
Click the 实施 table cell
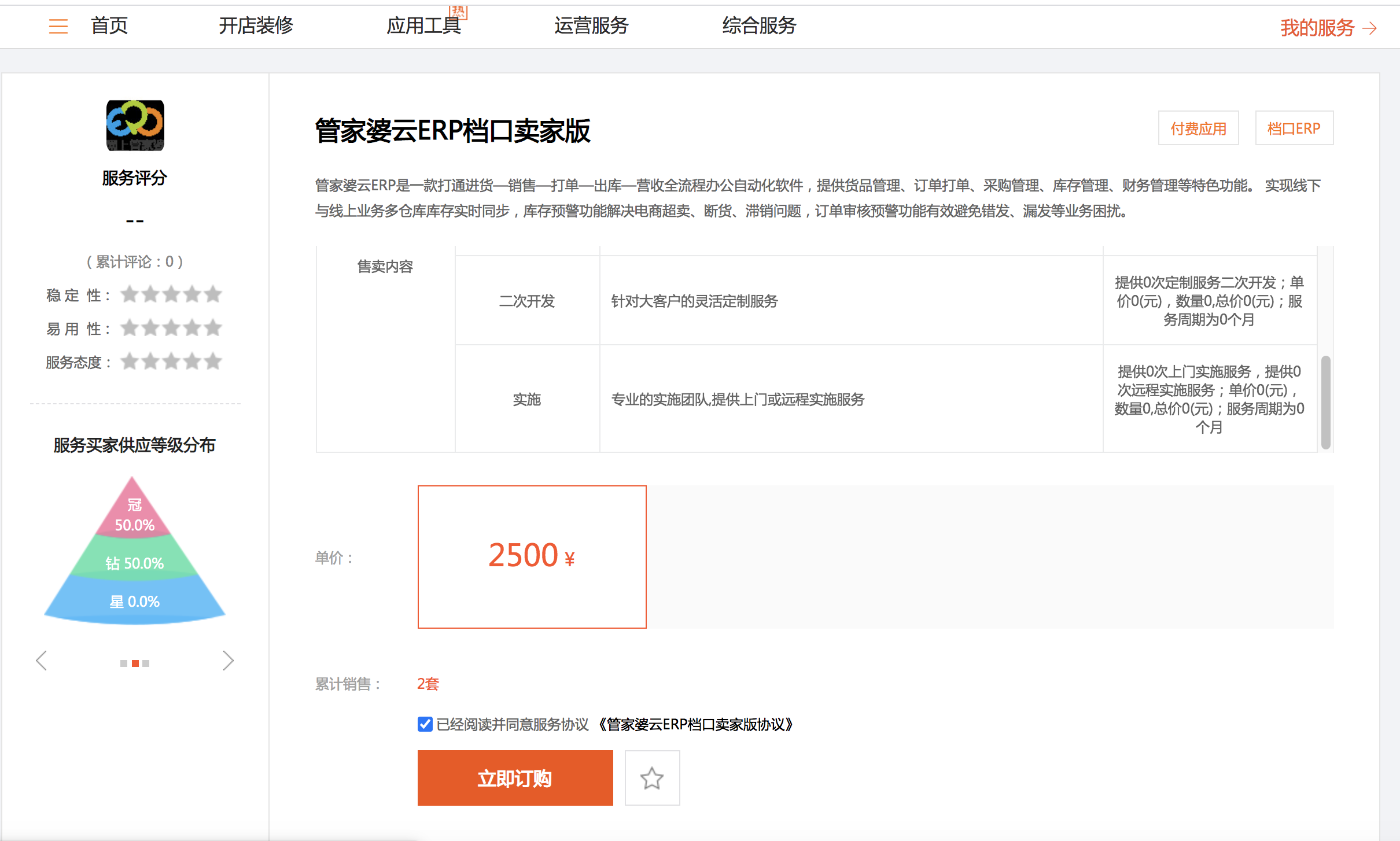[x=527, y=399]
